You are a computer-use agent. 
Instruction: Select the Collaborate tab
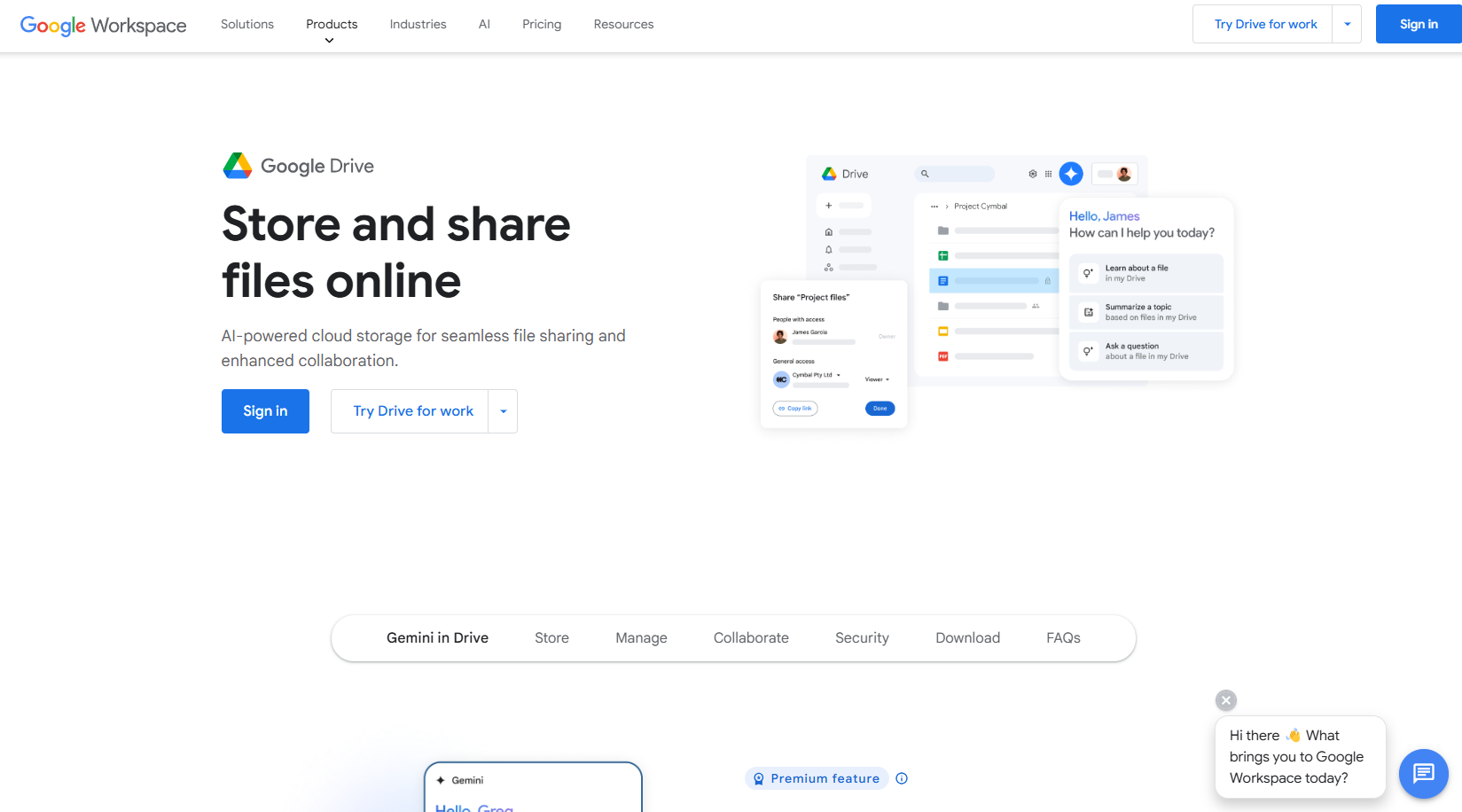(751, 638)
